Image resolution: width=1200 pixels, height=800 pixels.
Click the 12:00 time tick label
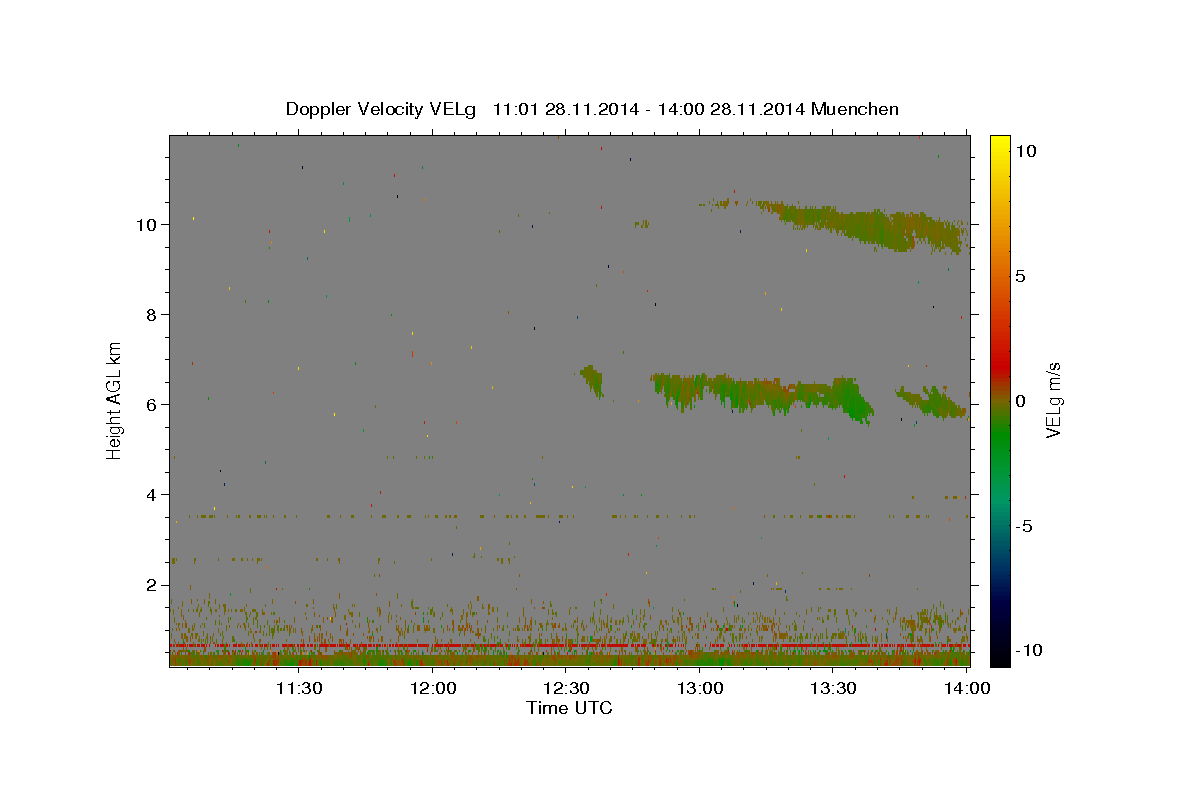click(432, 688)
